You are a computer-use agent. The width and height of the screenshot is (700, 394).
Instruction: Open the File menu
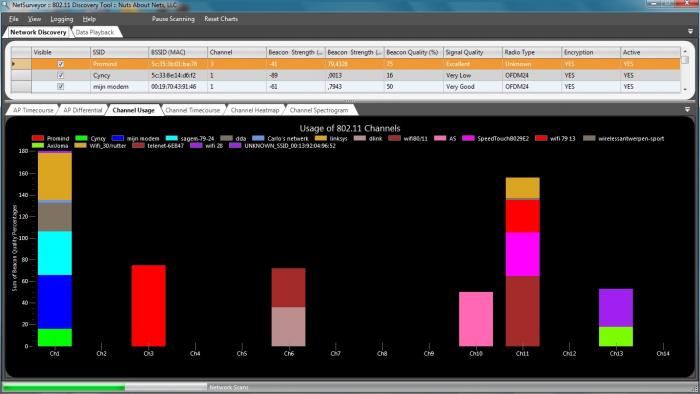(x=14, y=19)
